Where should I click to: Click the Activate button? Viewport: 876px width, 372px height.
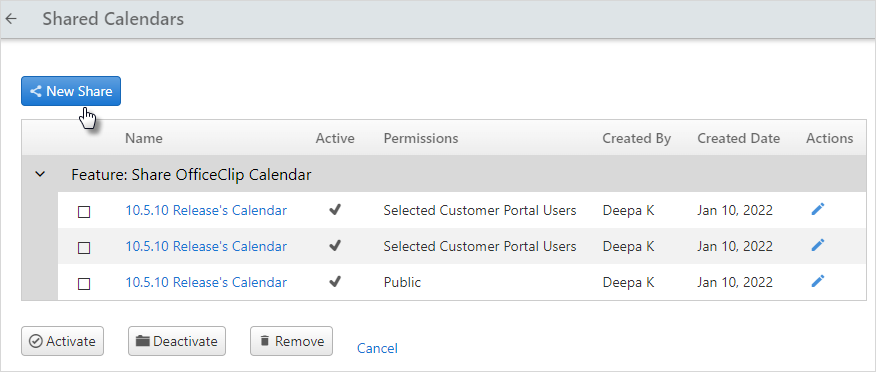click(x=63, y=341)
